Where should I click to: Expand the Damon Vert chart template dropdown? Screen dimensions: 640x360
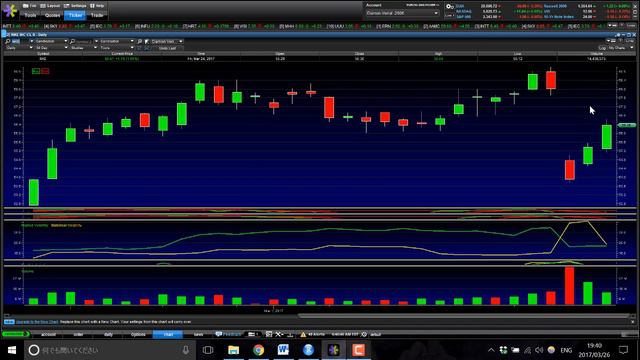pyautogui.click(x=167, y=41)
